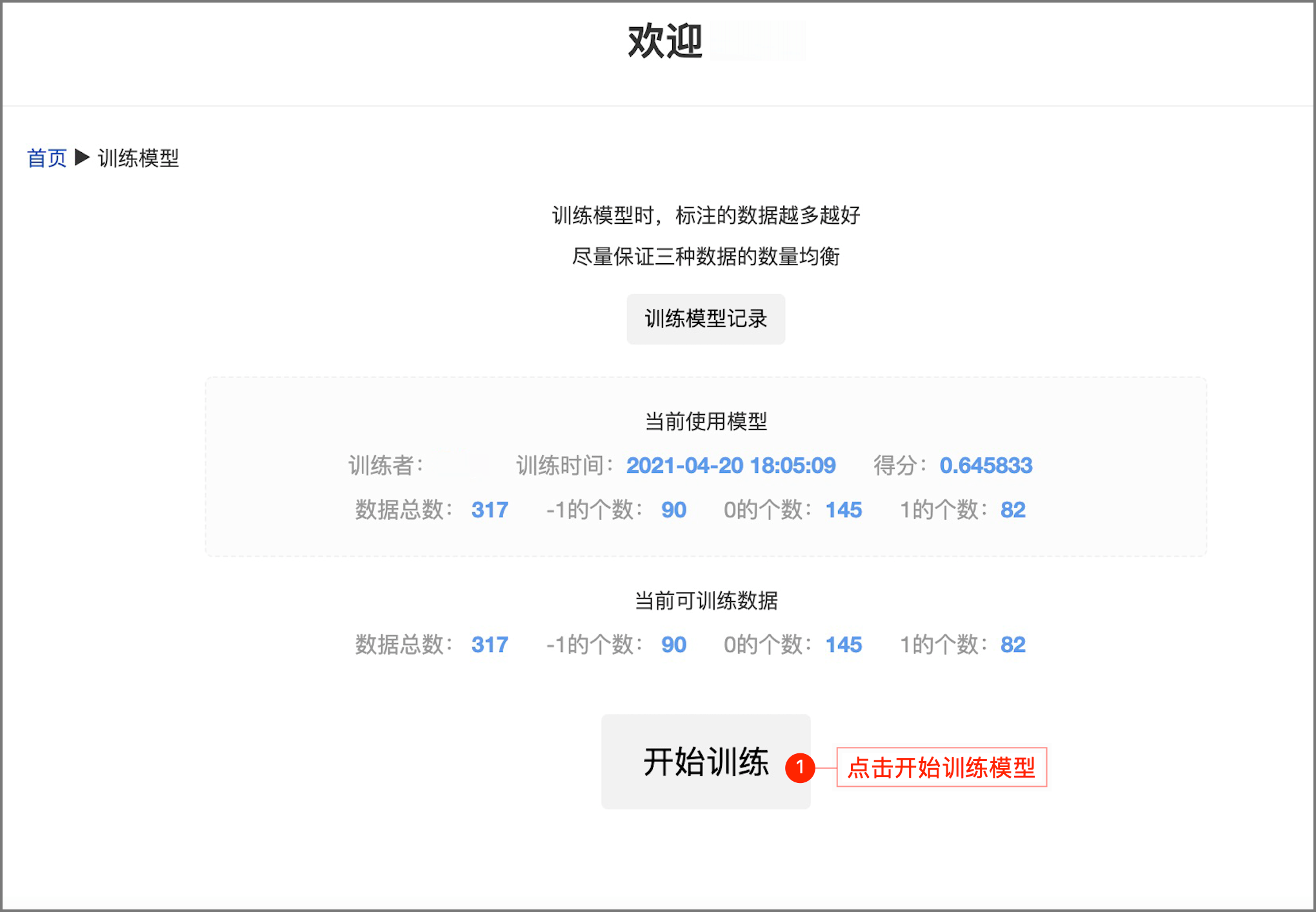
Task: Click 317 total under 当前可训练数据
Action: tap(490, 644)
